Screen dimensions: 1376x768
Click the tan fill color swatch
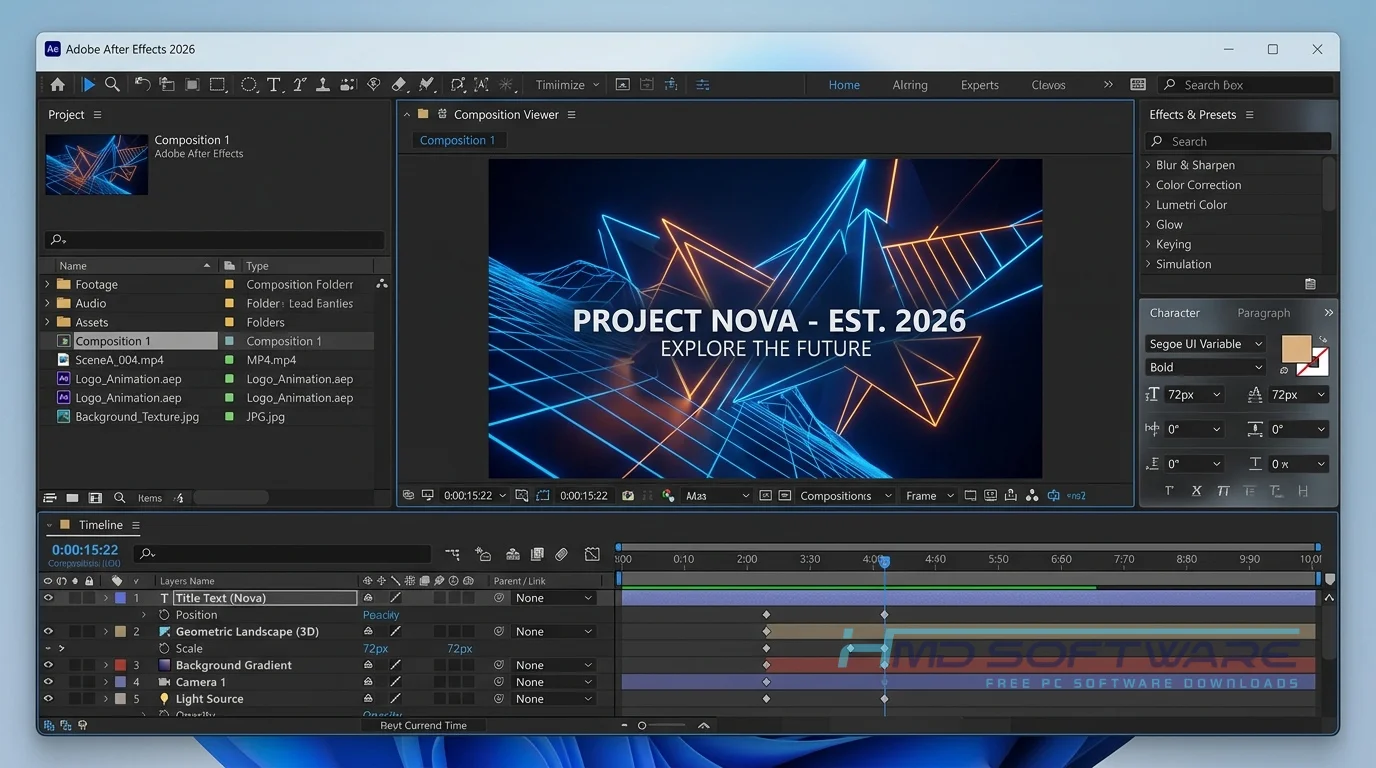pyautogui.click(x=1296, y=348)
